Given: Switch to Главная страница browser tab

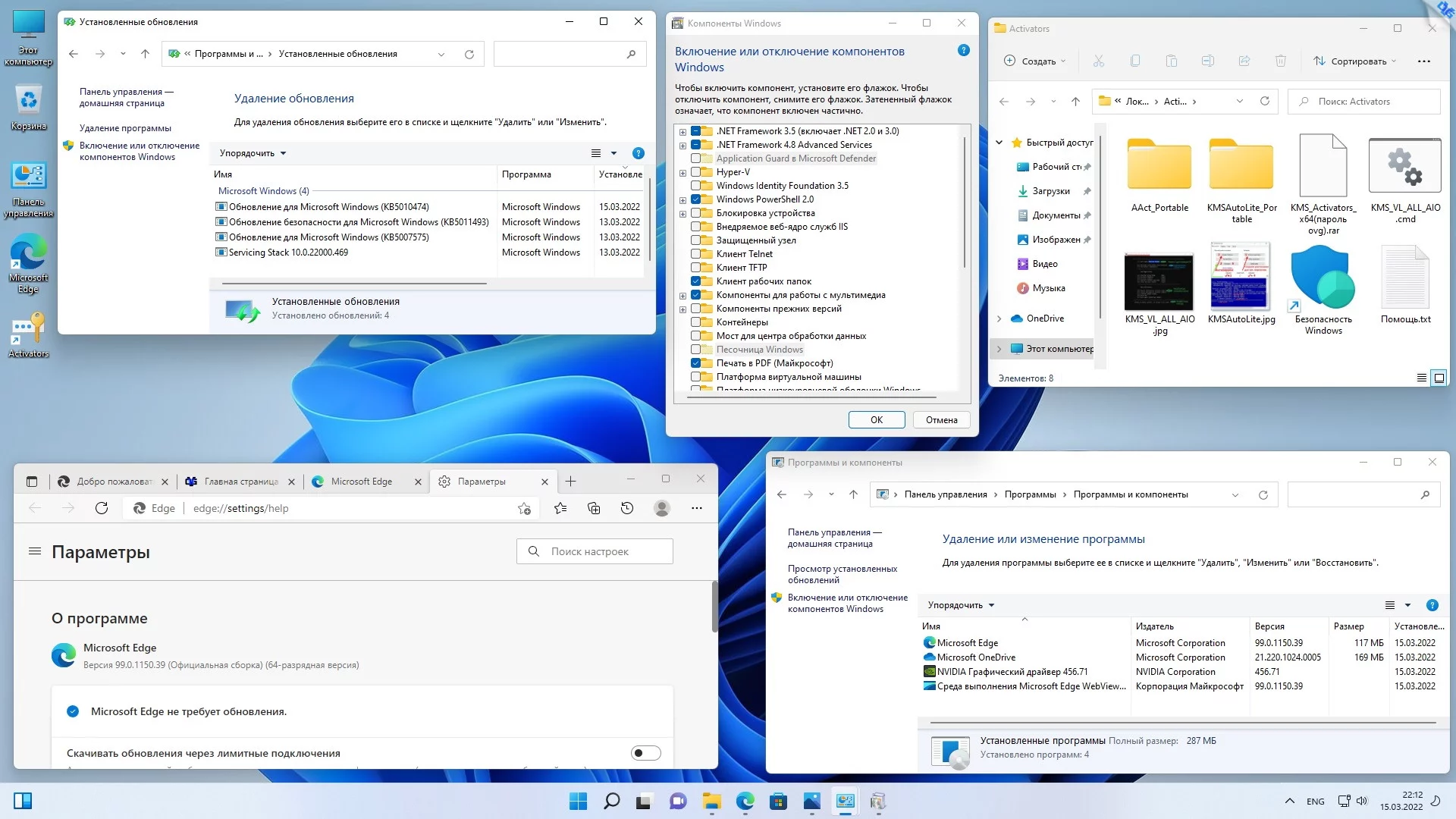Looking at the screenshot, I should coord(240,482).
